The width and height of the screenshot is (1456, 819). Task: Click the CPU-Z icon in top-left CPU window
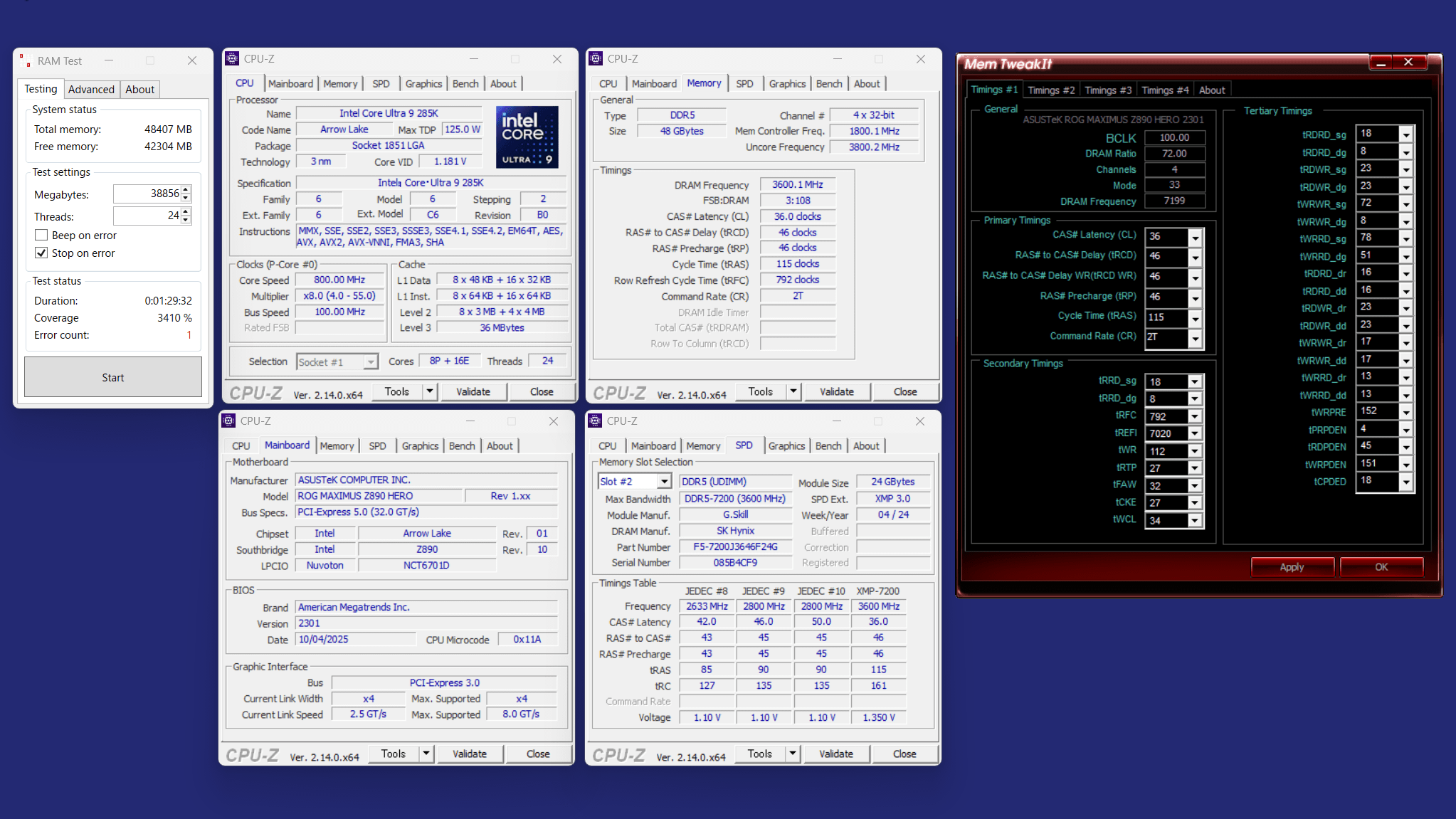pyautogui.click(x=232, y=59)
